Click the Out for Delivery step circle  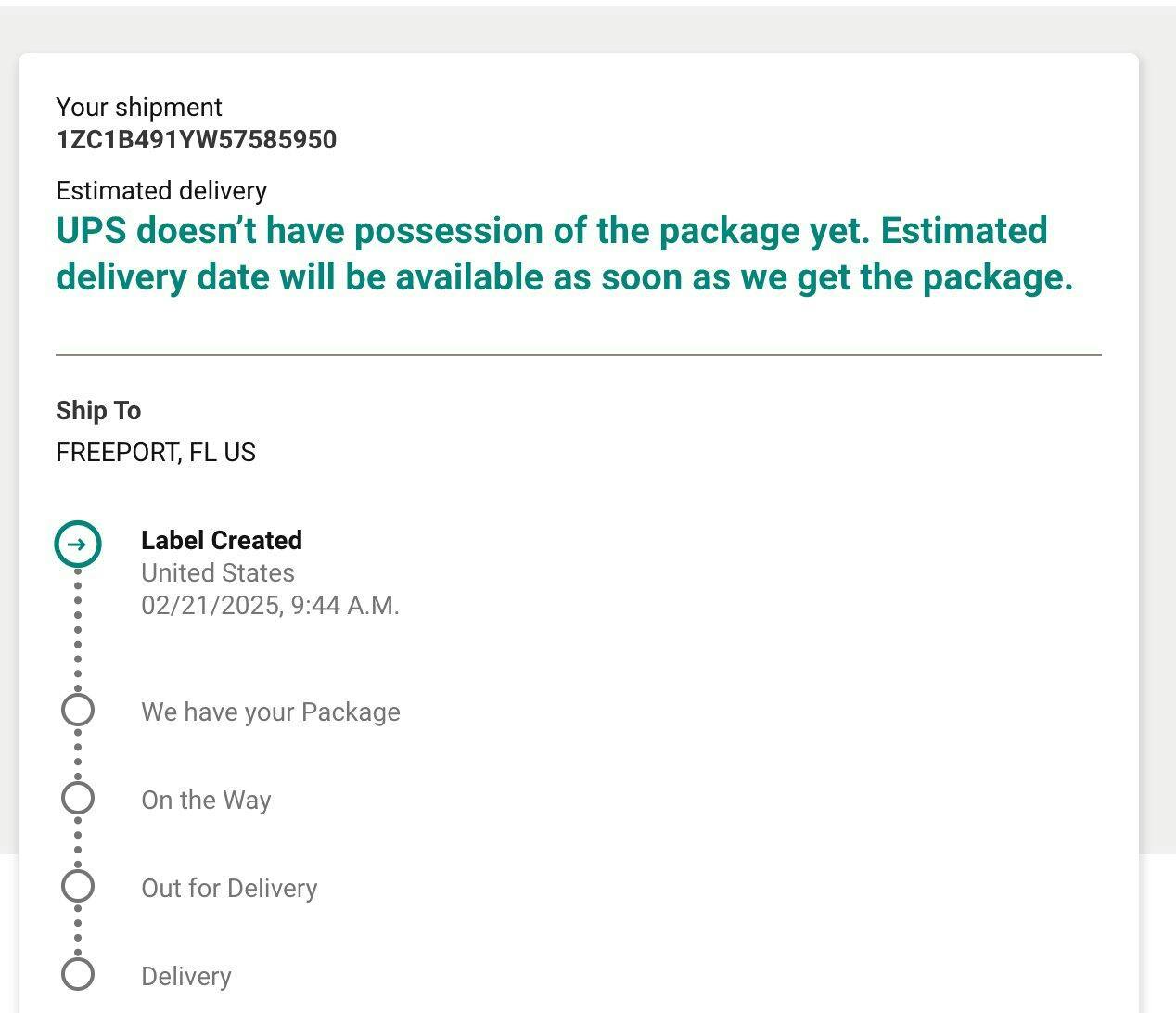coord(78,886)
